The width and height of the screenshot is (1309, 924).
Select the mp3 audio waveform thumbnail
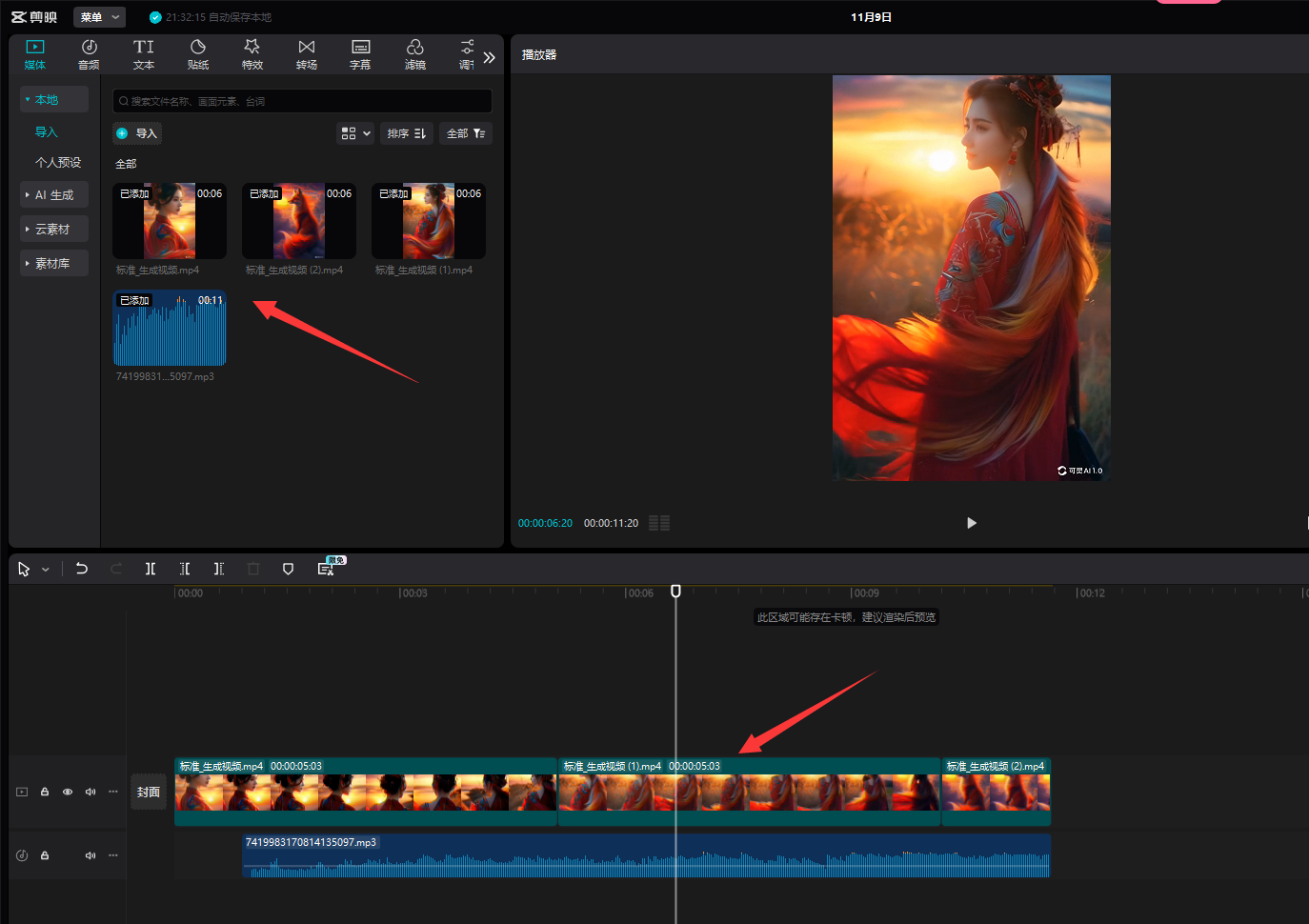[170, 328]
